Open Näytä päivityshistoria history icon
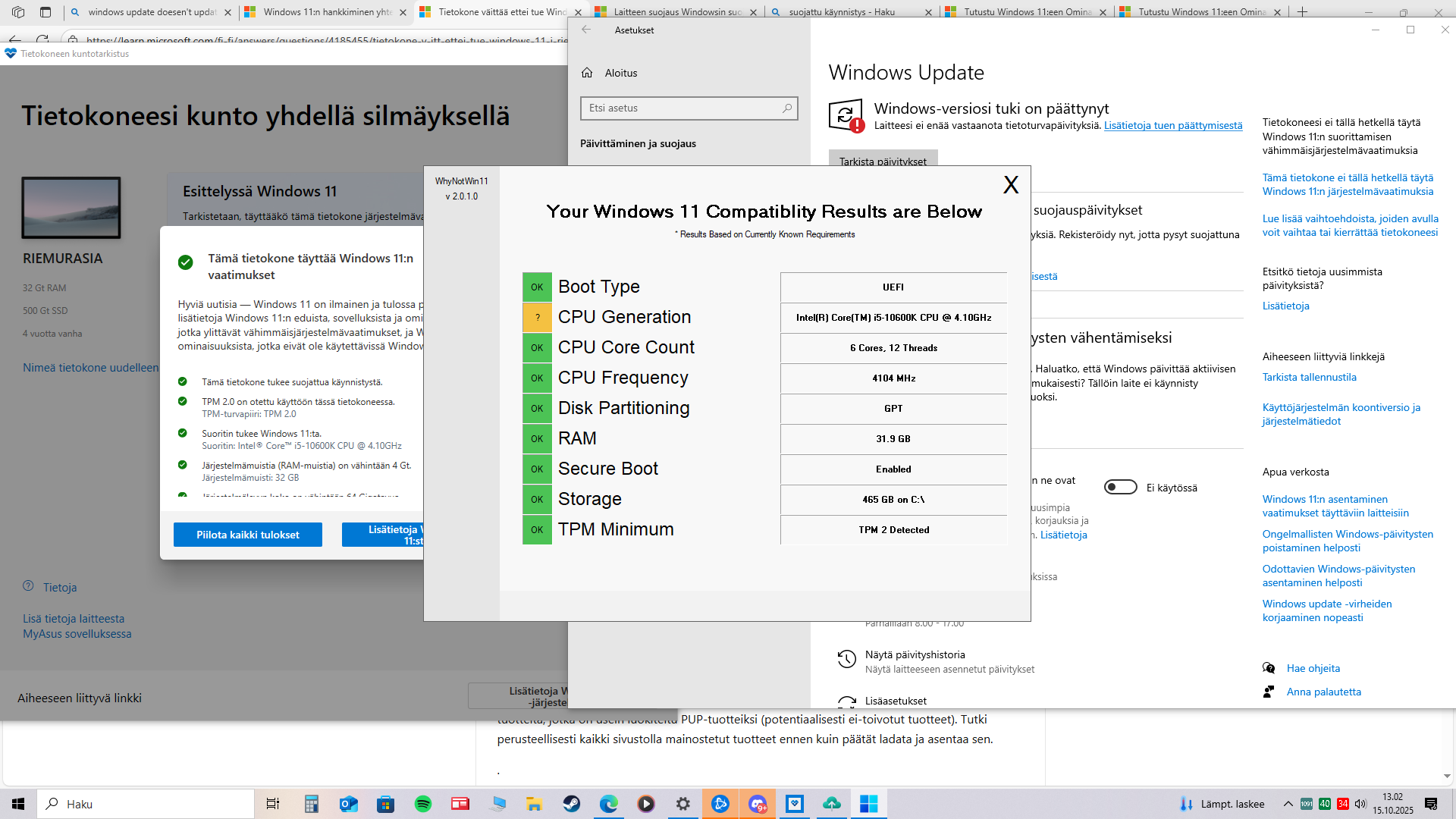Viewport: 1456px width, 819px height. [x=846, y=659]
